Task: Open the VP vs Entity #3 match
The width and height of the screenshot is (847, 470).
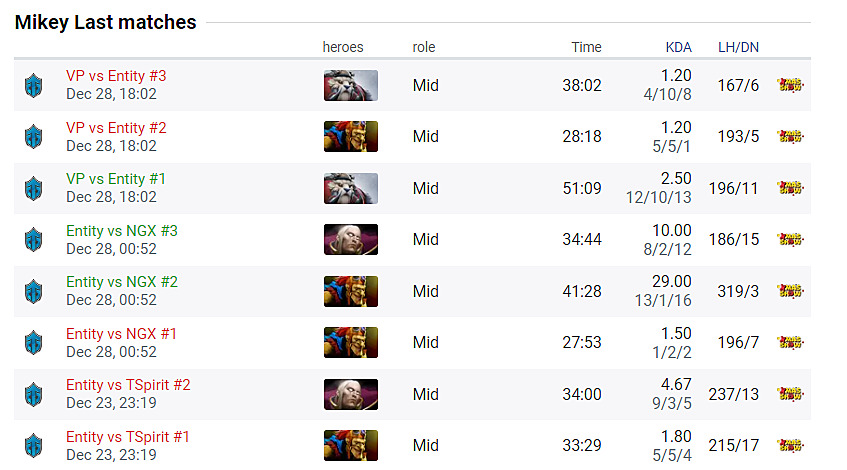Action: tap(116, 76)
